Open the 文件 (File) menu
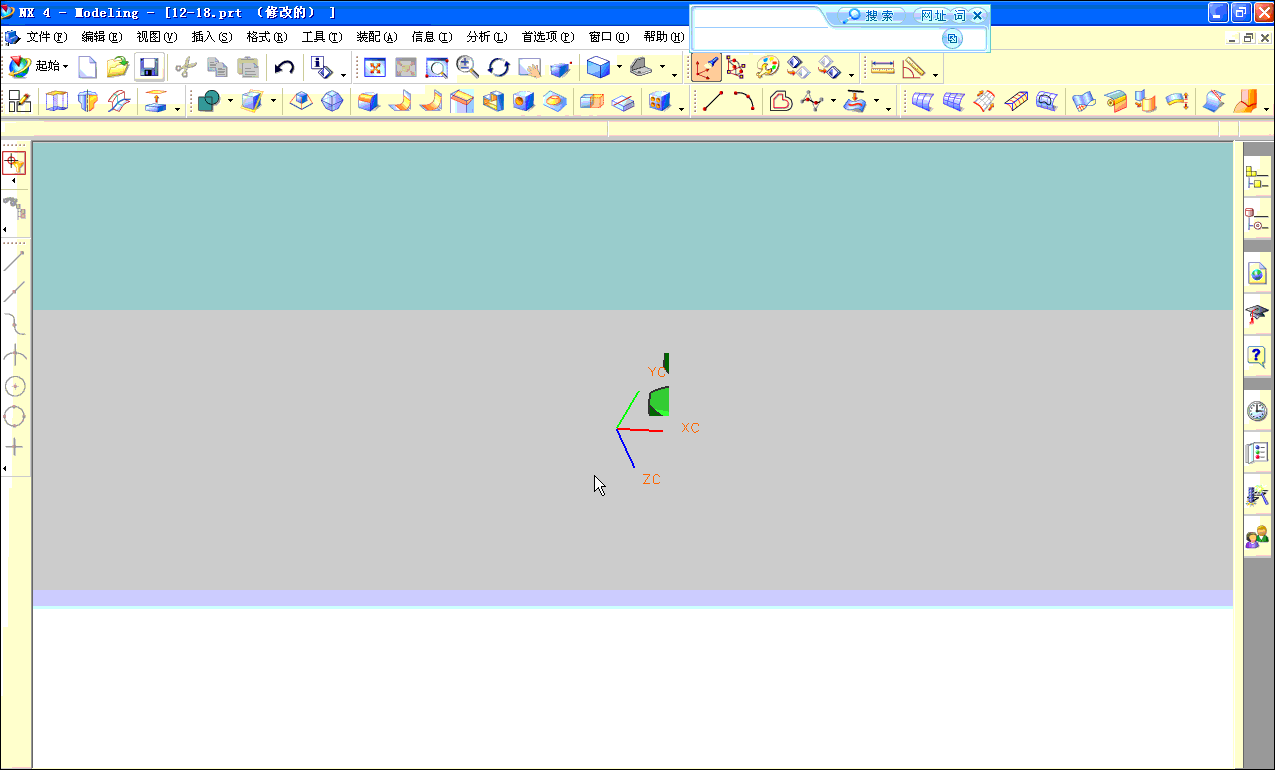Viewport: 1275px width, 770px height. (x=46, y=37)
